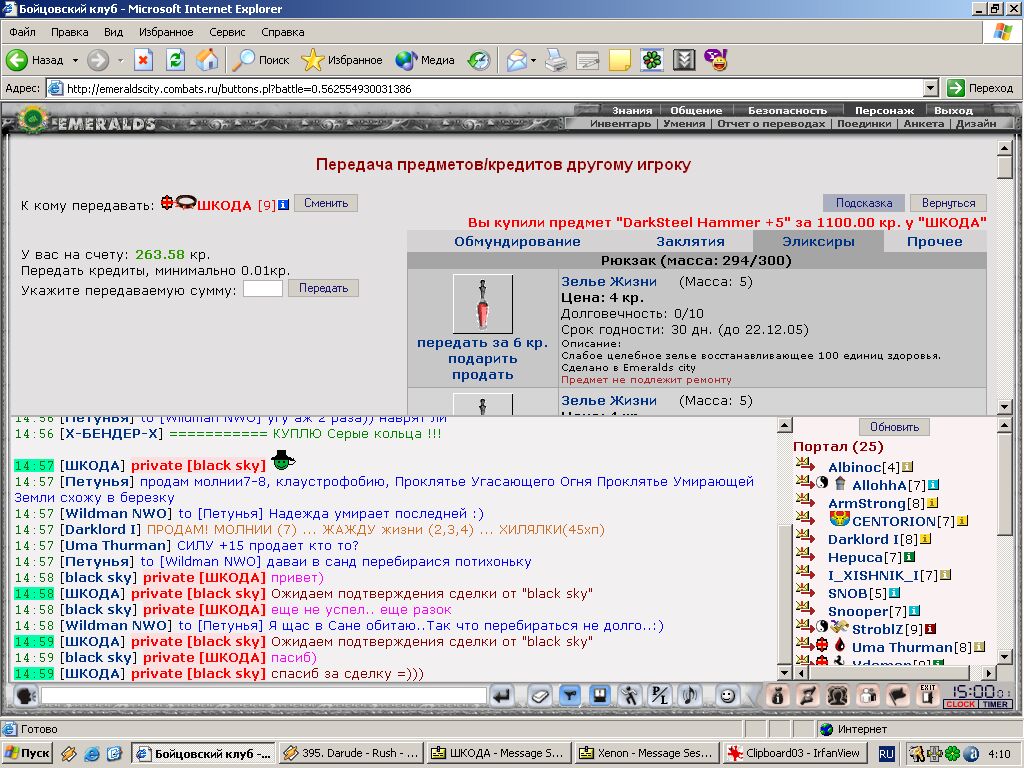Screen dimensions: 1024x768
Task: Open the Back button dropdown arrow
Action: [x=75, y=60]
